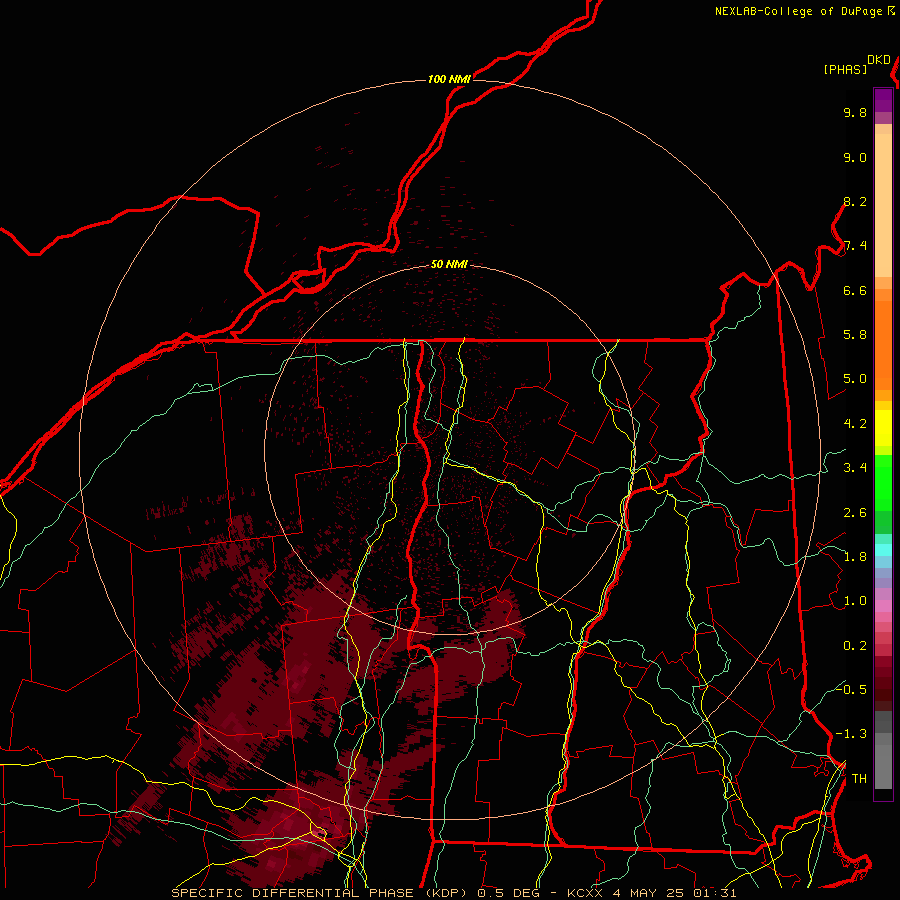Click the 5.0 value on color scale

click(x=855, y=379)
